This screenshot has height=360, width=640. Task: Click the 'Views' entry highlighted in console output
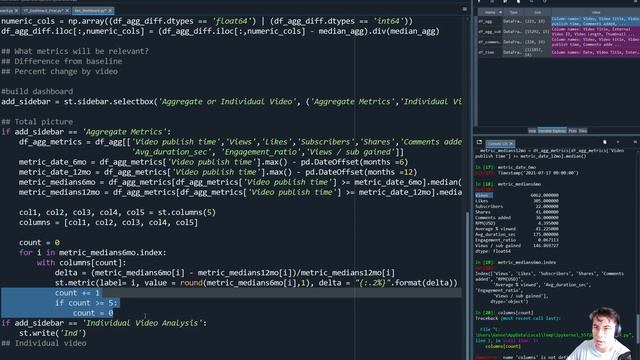coord(484,196)
